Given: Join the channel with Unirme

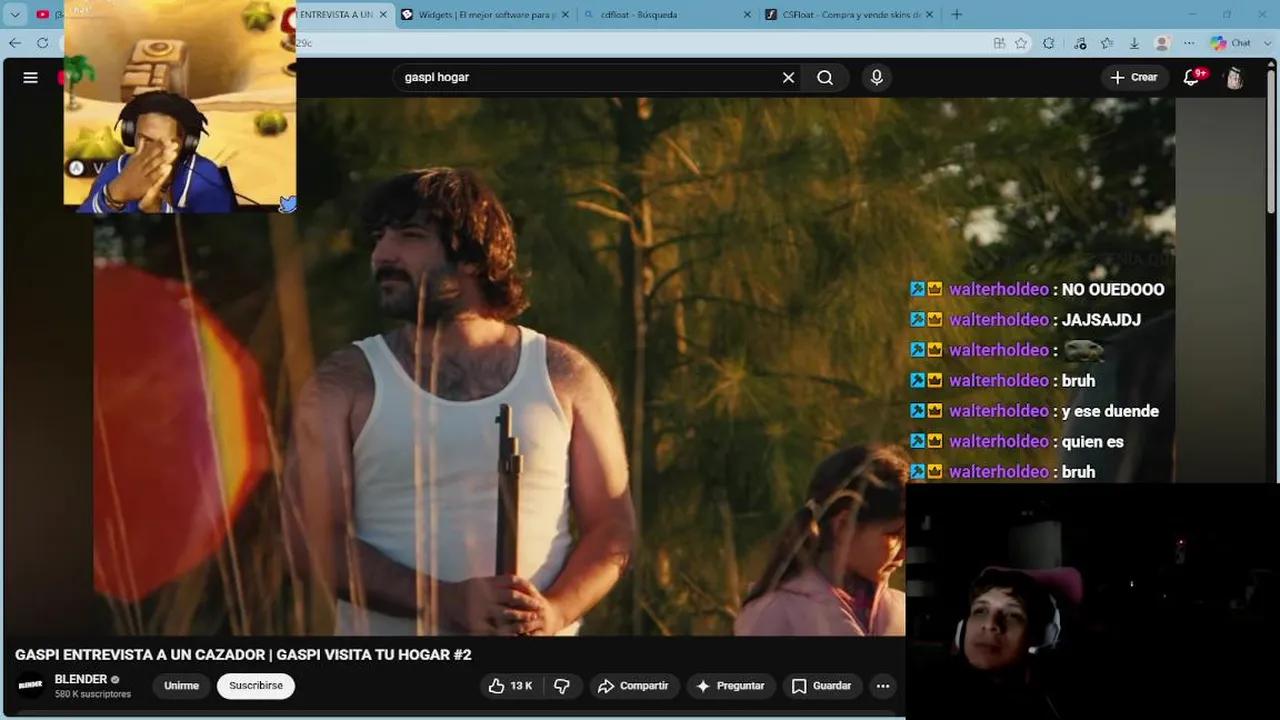Looking at the screenshot, I should [181, 686].
